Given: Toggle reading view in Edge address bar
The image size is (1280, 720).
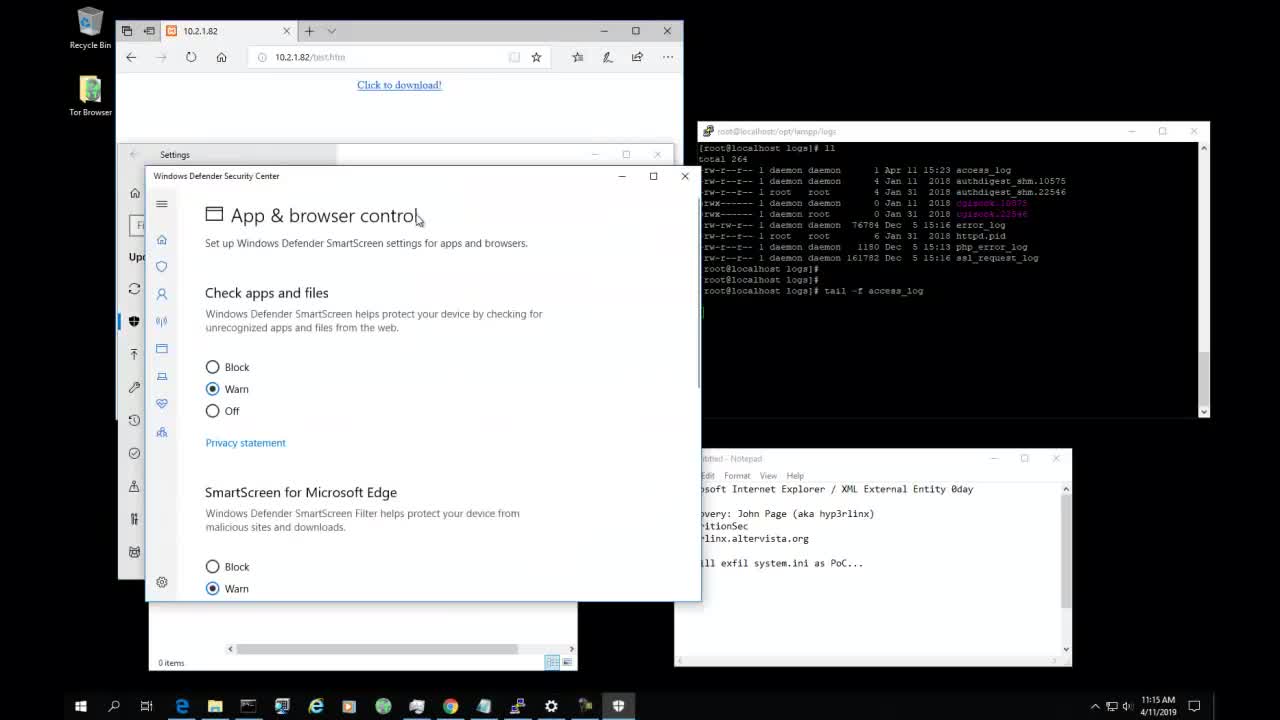Looking at the screenshot, I should click(x=514, y=57).
